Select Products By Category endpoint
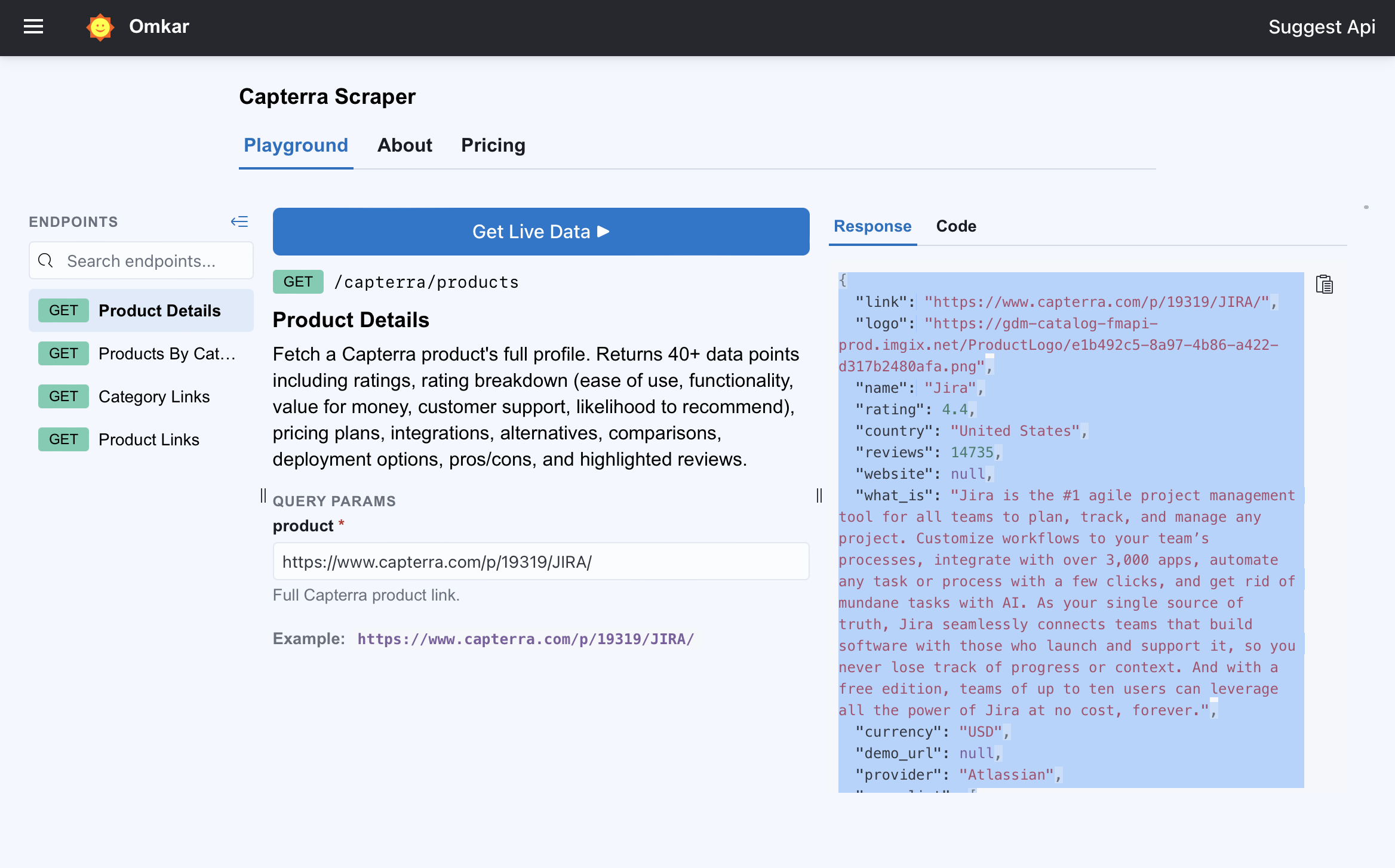This screenshot has height=868, width=1395. [141, 353]
